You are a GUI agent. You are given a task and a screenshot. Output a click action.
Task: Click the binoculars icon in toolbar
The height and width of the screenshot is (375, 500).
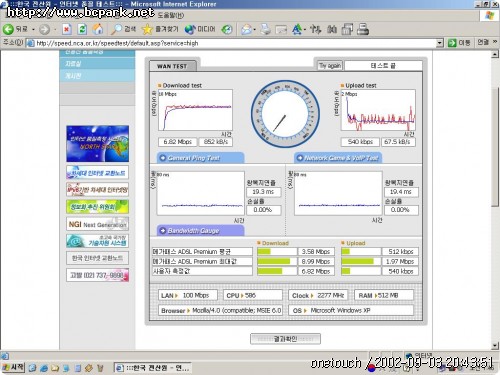point(332,29)
